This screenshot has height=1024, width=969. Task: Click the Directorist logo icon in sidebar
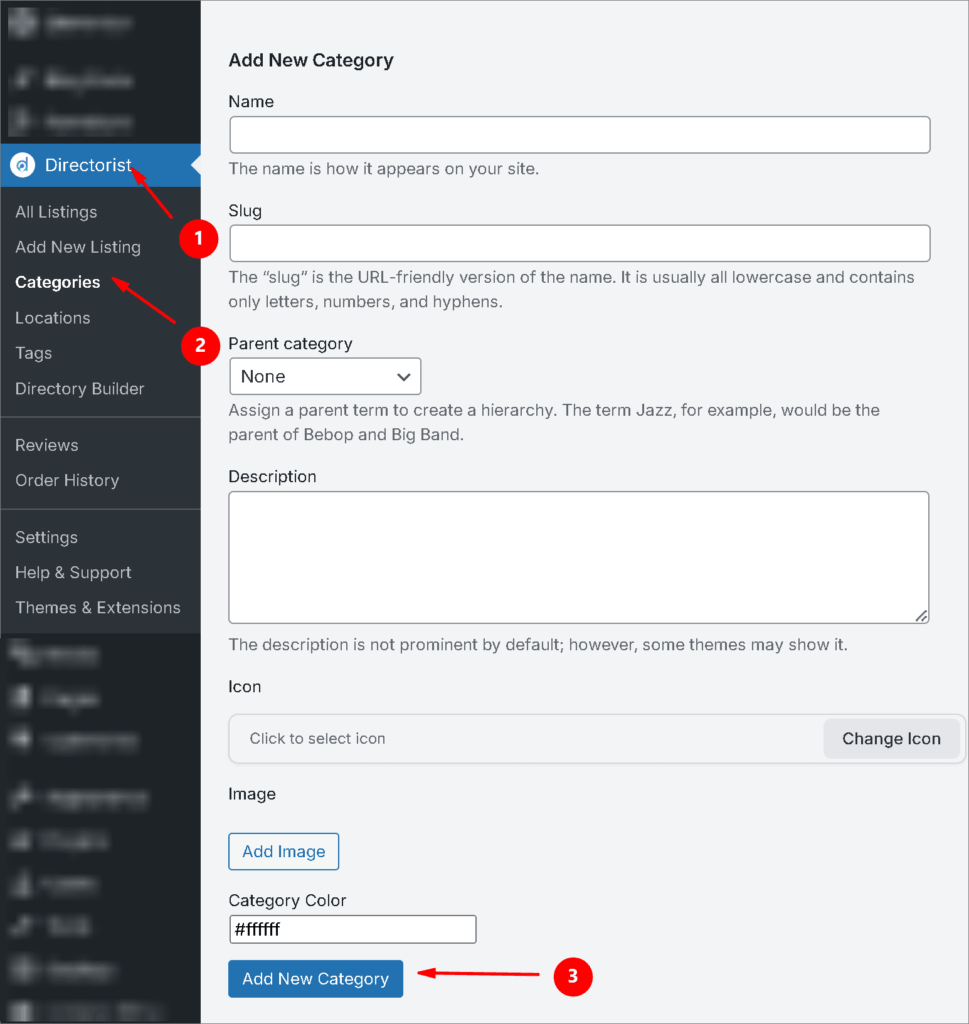pyautogui.click(x=23, y=166)
